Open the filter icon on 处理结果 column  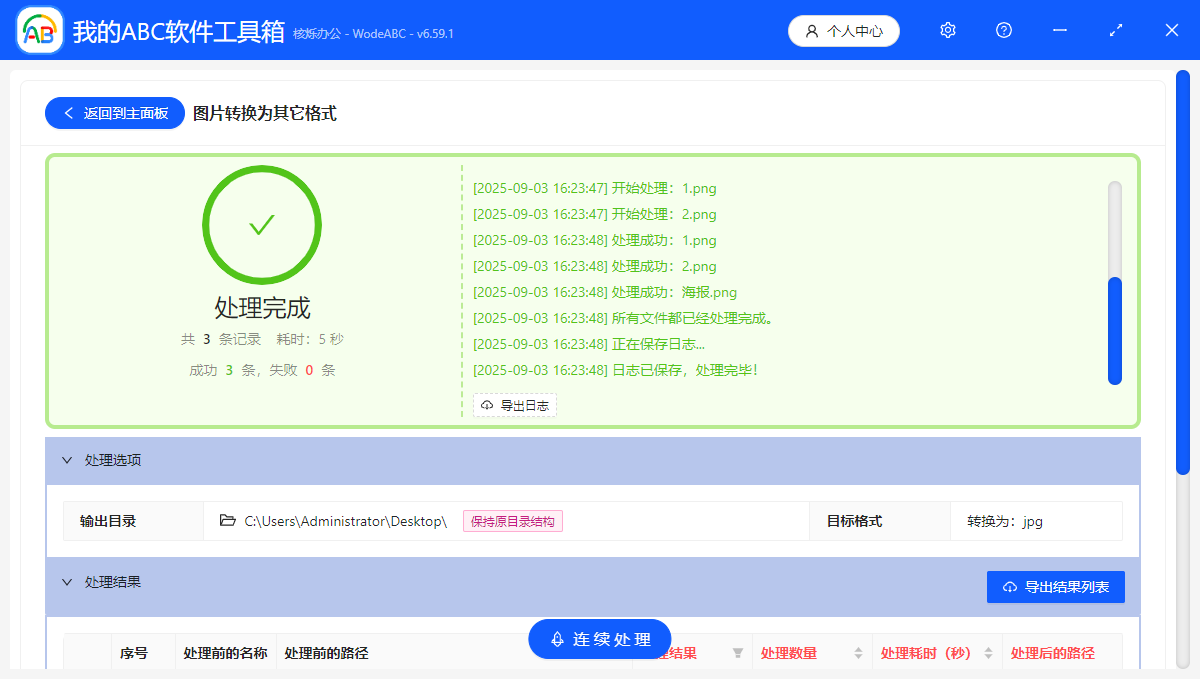[738, 652]
